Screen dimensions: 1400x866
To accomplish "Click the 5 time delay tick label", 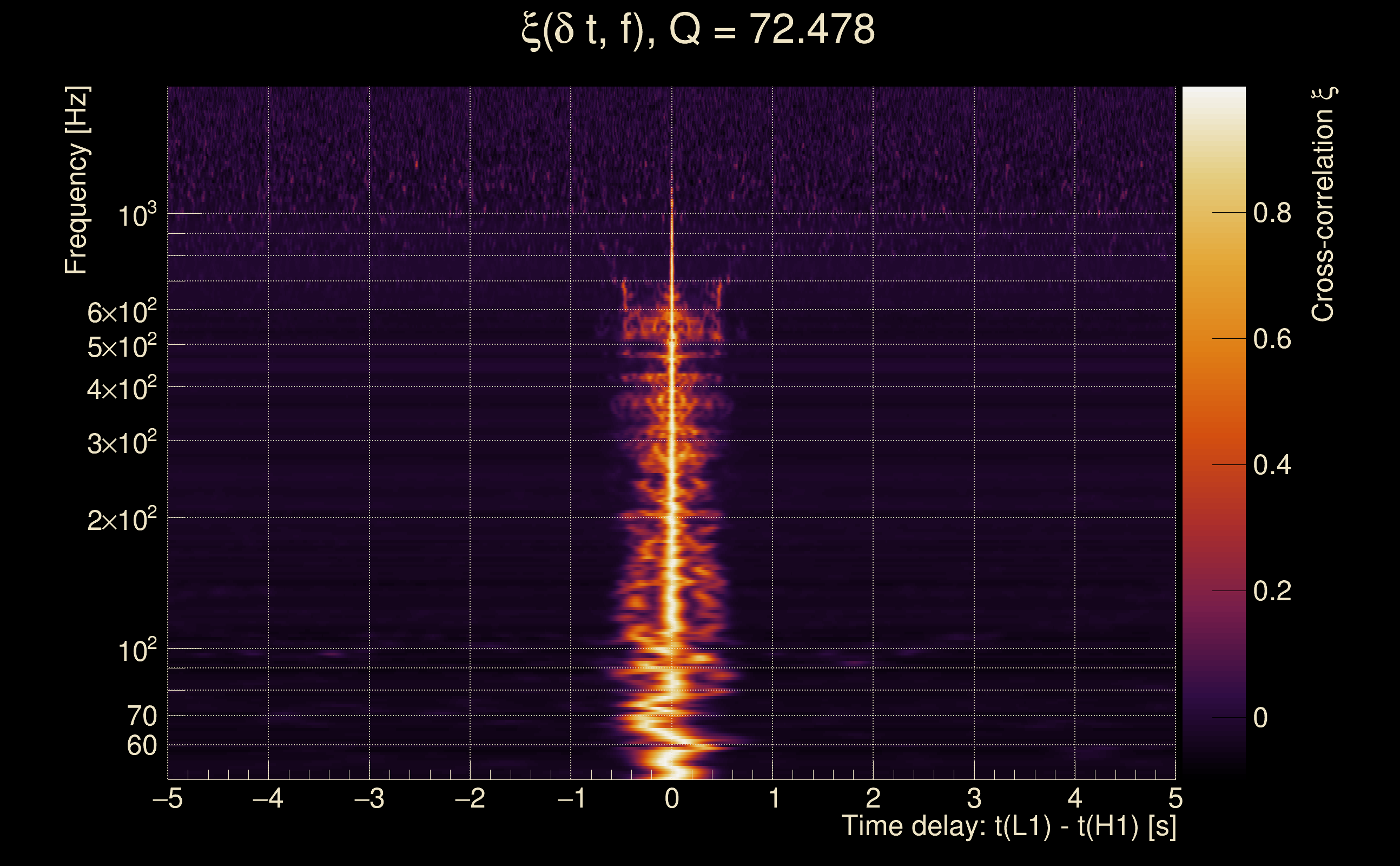I will pyautogui.click(x=1175, y=798).
